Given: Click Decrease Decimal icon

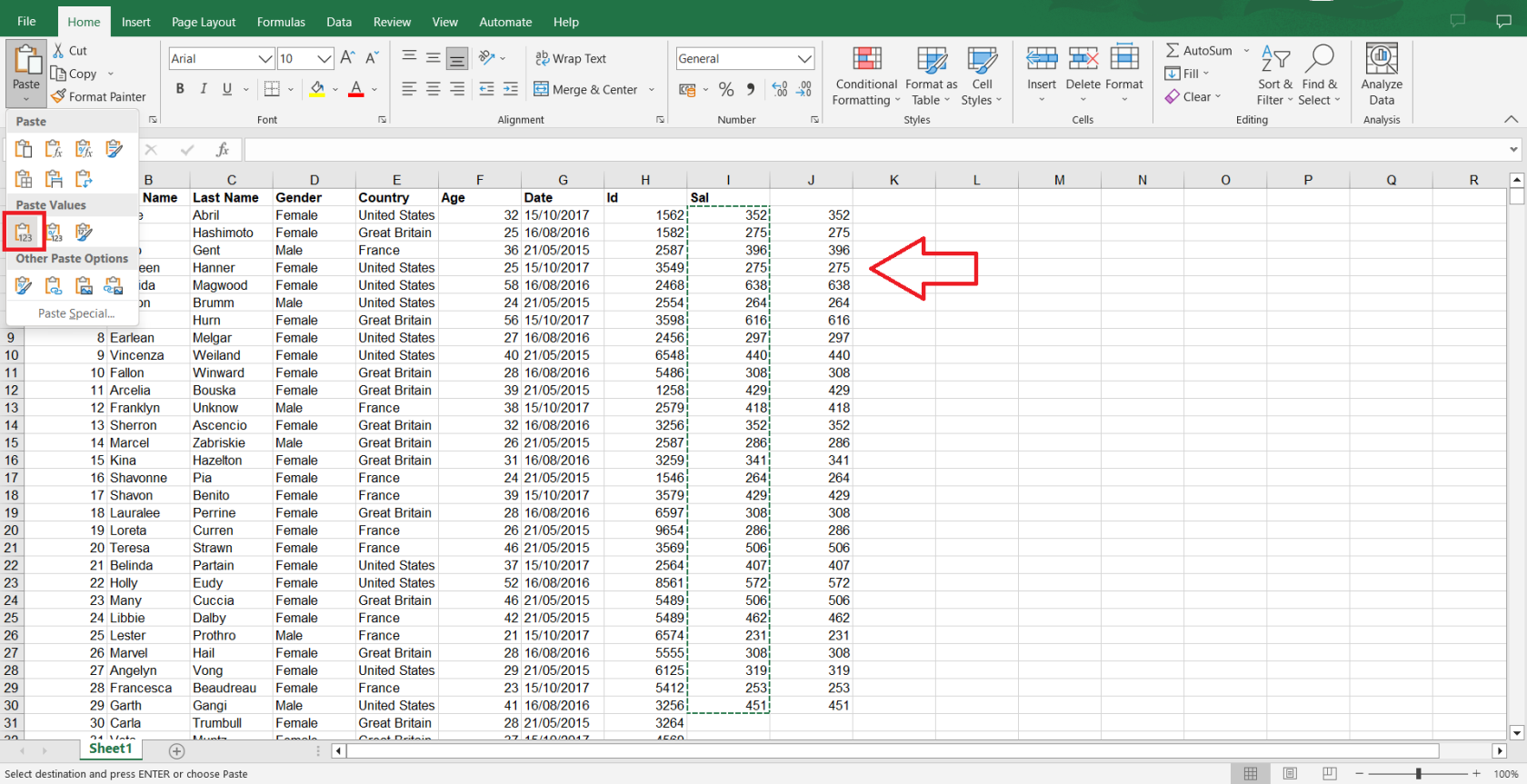Looking at the screenshot, I should click(804, 89).
